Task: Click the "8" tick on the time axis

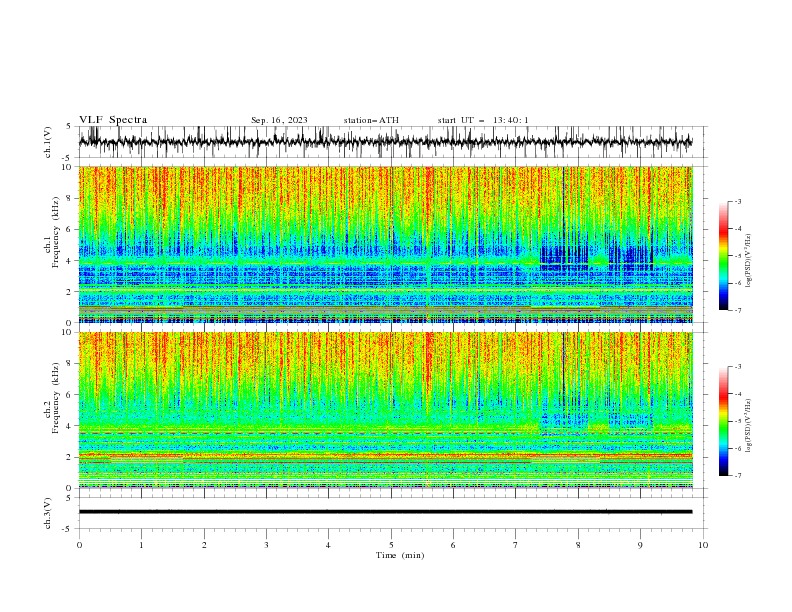Action: (x=578, y=545)
